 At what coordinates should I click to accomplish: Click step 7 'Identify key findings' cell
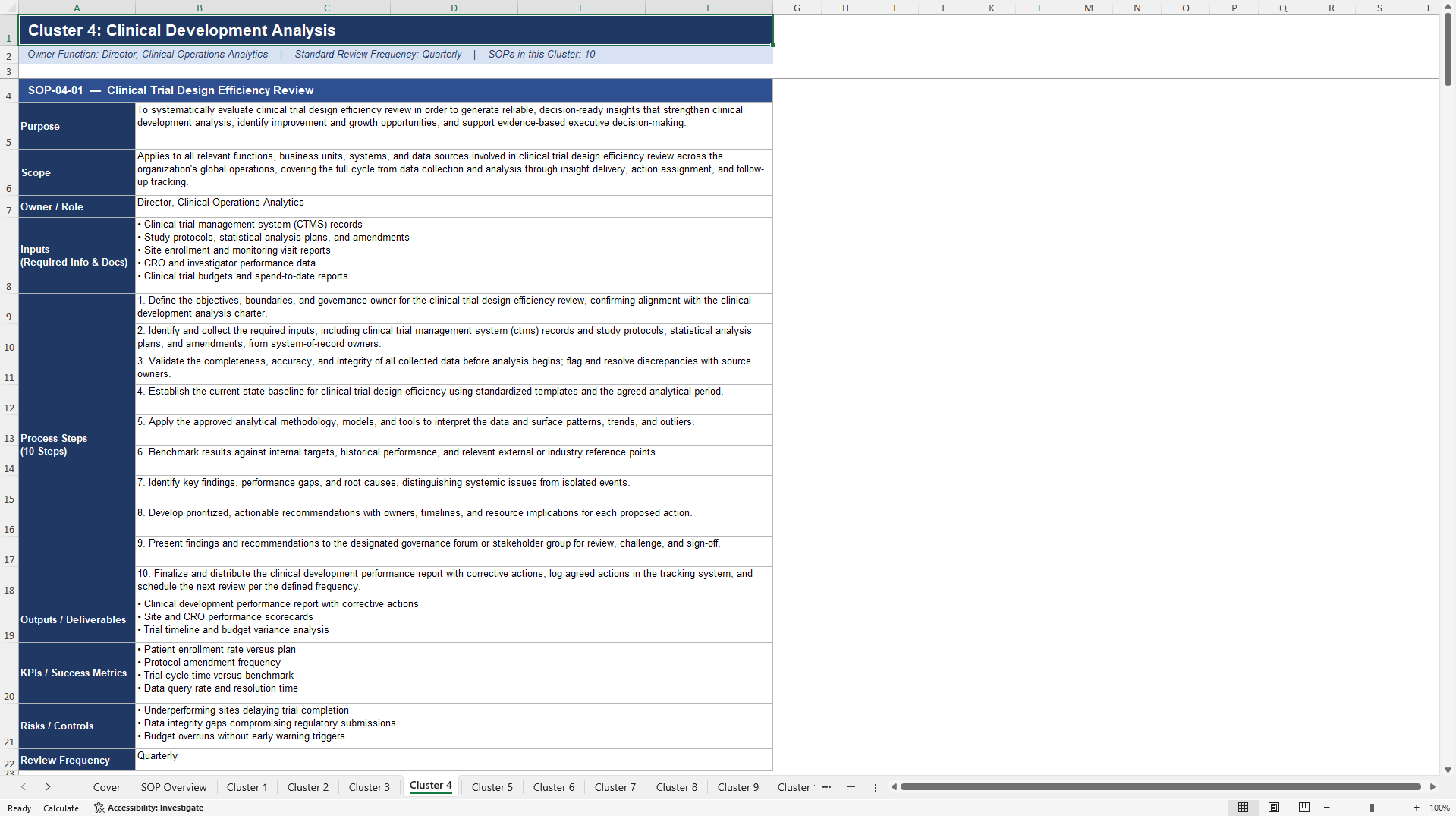454,491
